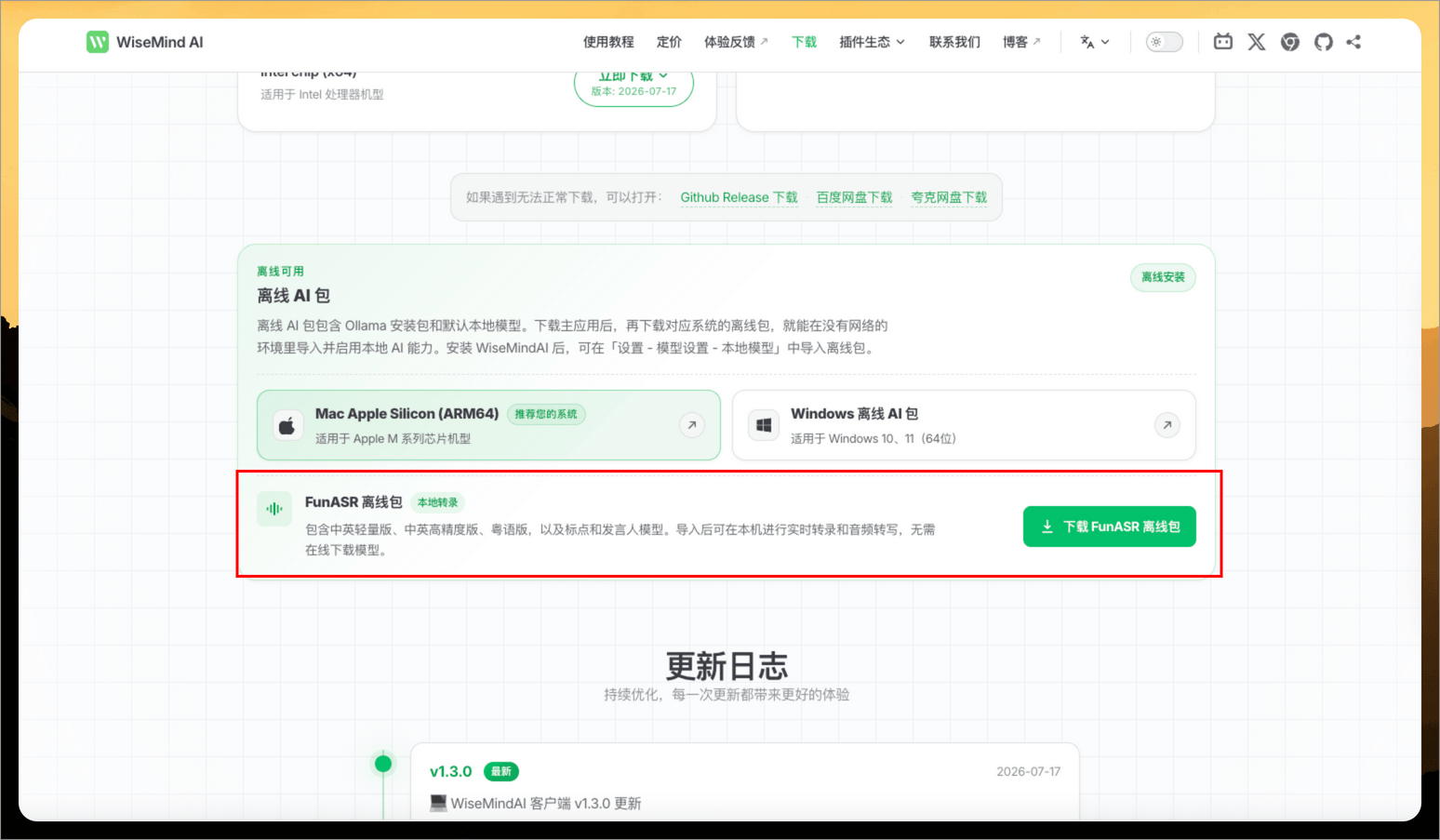The height and width of the screenshot is (840, 1440).
Task: Click text 适用于 Windows 10、11 (64位)
Action: click(873, 438)
